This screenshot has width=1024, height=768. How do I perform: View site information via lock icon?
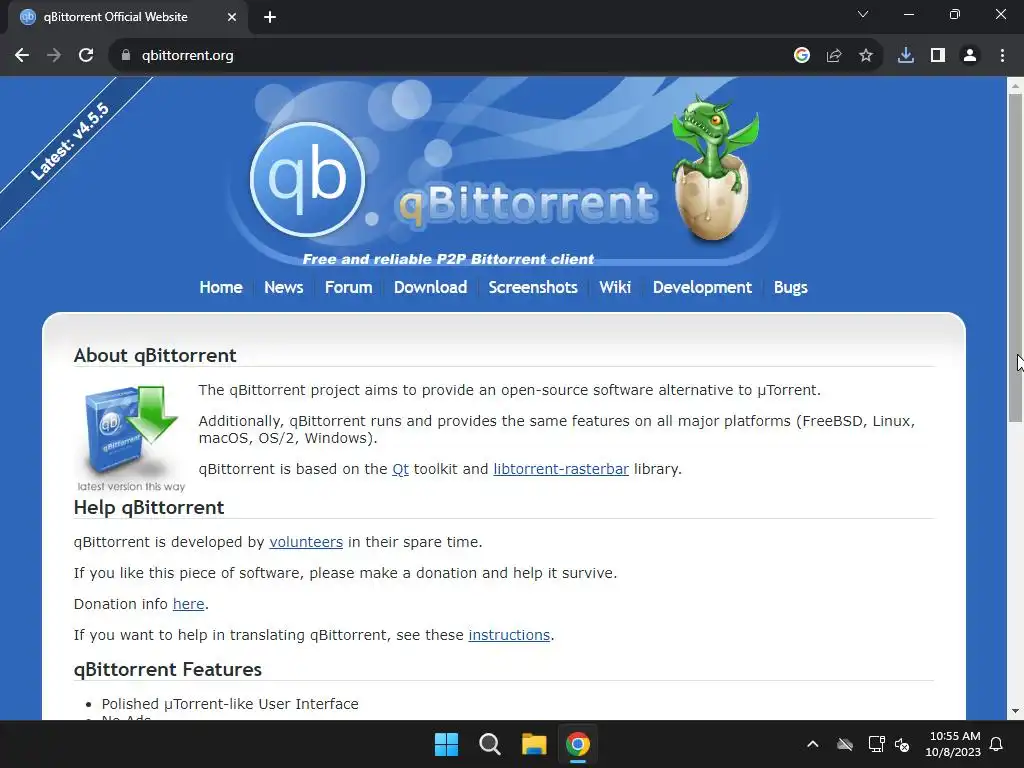point(126,56)
